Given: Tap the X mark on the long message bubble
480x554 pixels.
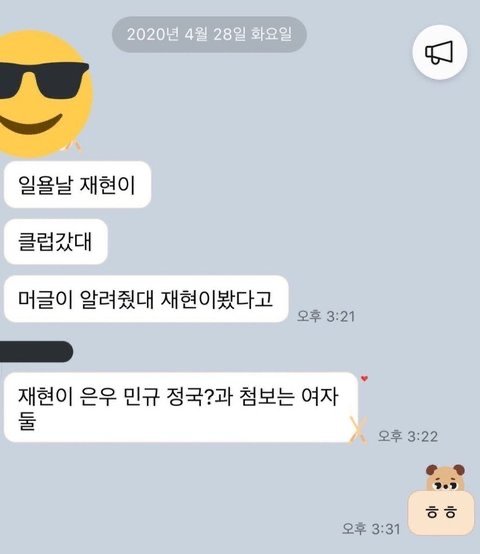Looking at the screenshot, I should [x=358, y=430].
